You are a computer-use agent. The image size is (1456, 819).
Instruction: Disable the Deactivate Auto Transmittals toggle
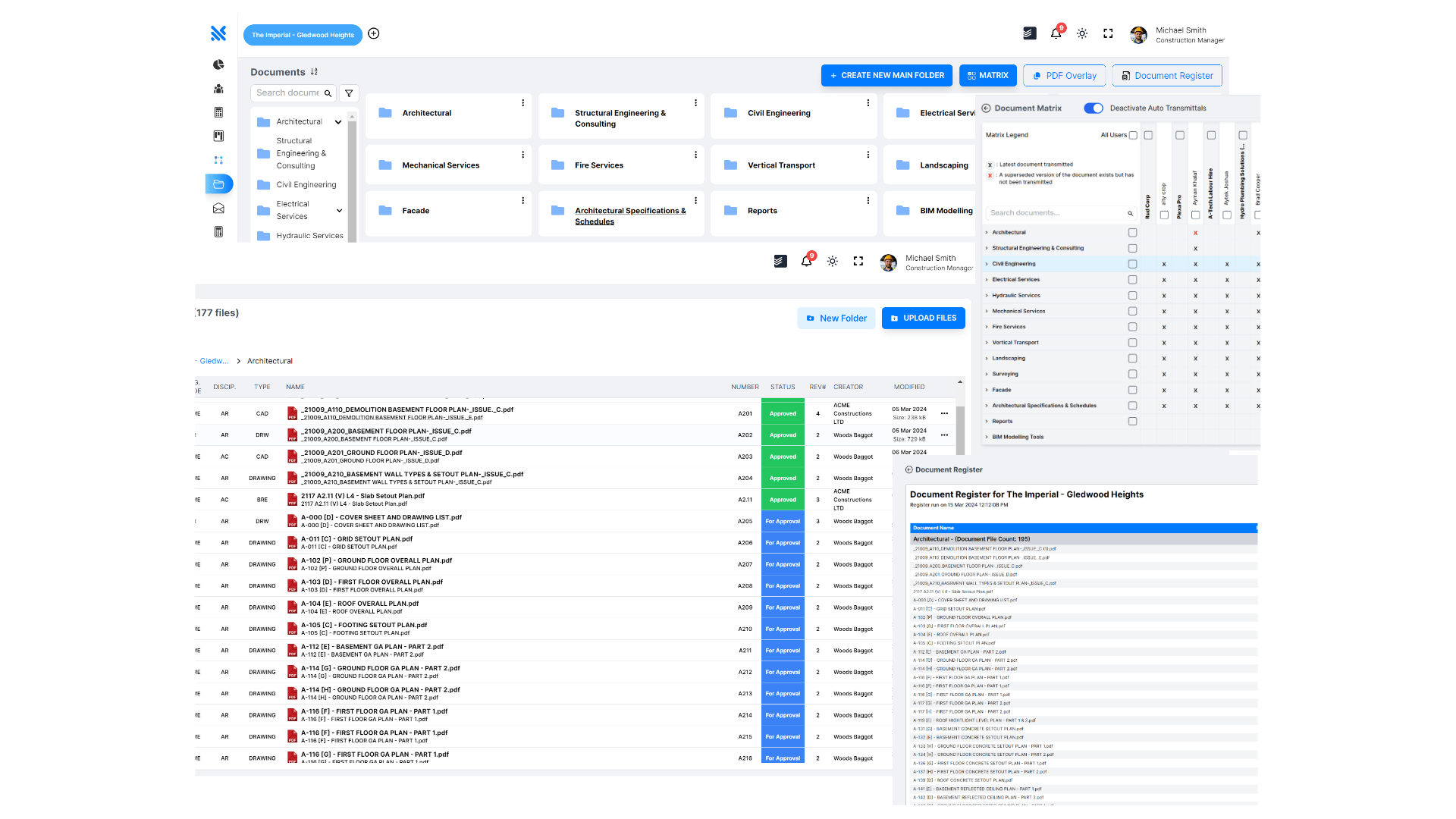(1093, 108)
